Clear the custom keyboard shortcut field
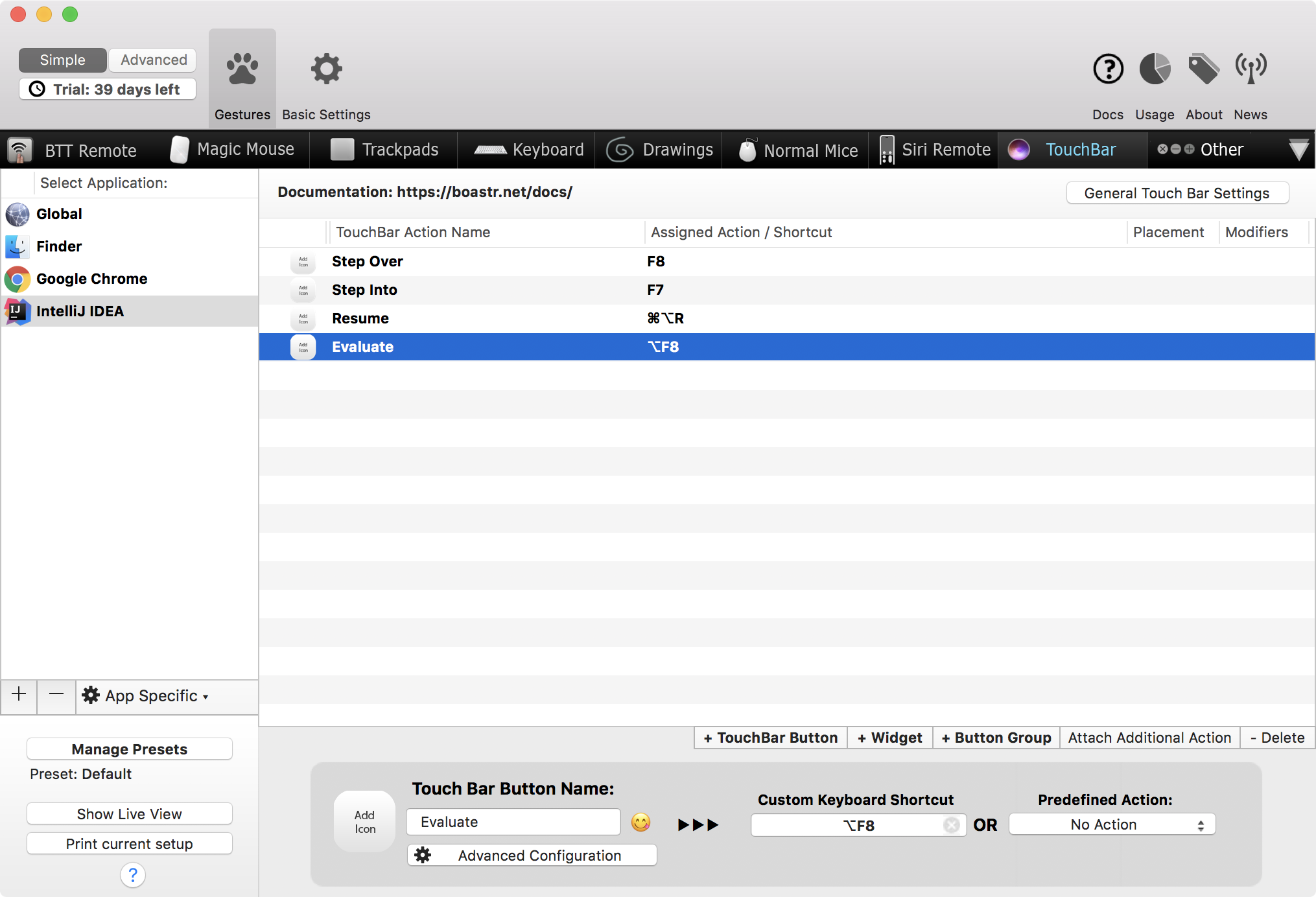The image size is (1316, 897). [951, 825]
